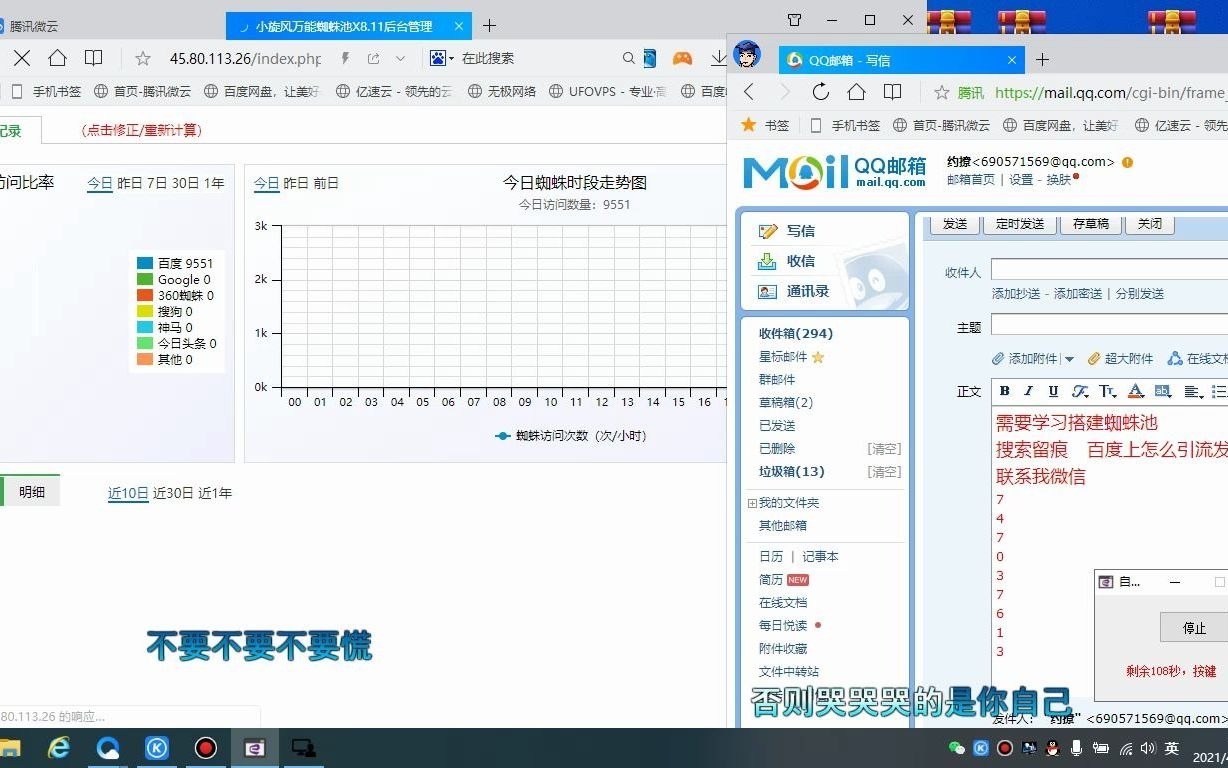The width and height of the screenshot is (1228, 768).
Task: Expand the font size dropdown in the editor
Action: (1108, 391)
